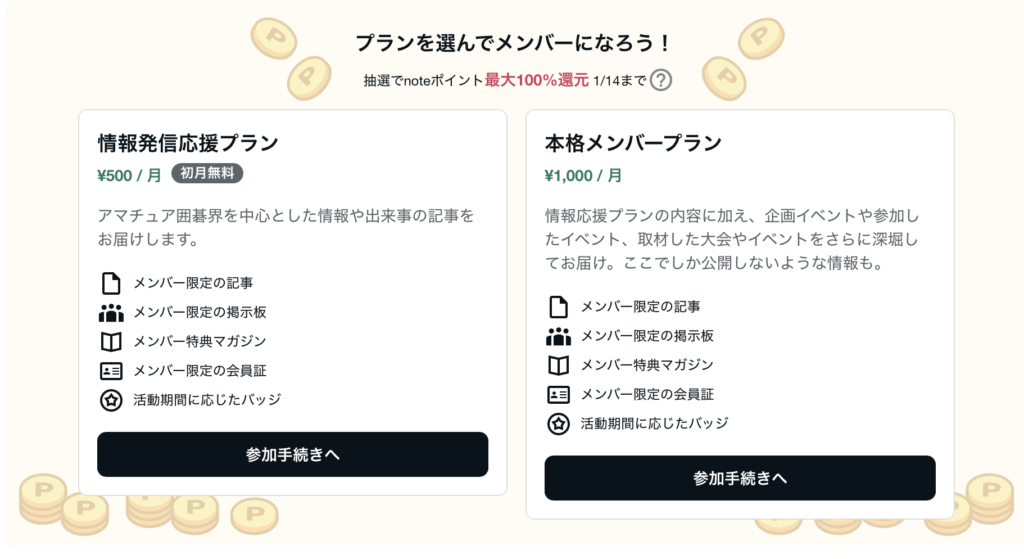Click ID card icon in 本格メンバープラン card
1024x559 pixels.
[x=558, y=394]
